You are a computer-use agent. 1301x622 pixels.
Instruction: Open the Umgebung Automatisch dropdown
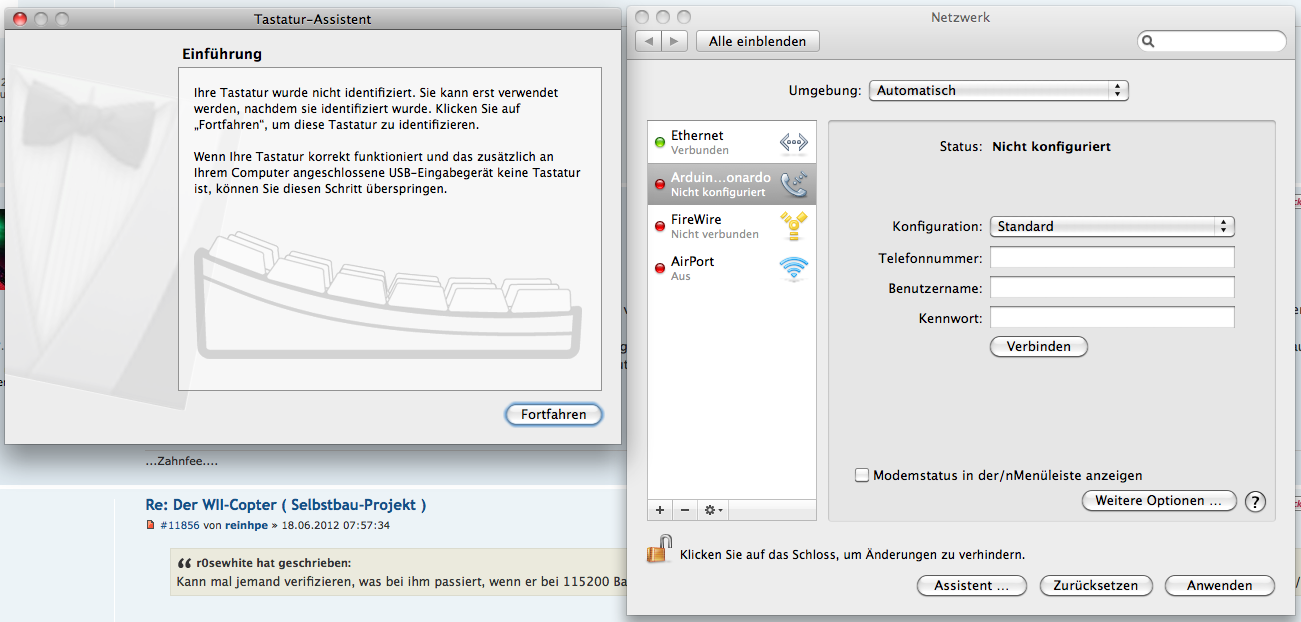click(x=999, y=90)
